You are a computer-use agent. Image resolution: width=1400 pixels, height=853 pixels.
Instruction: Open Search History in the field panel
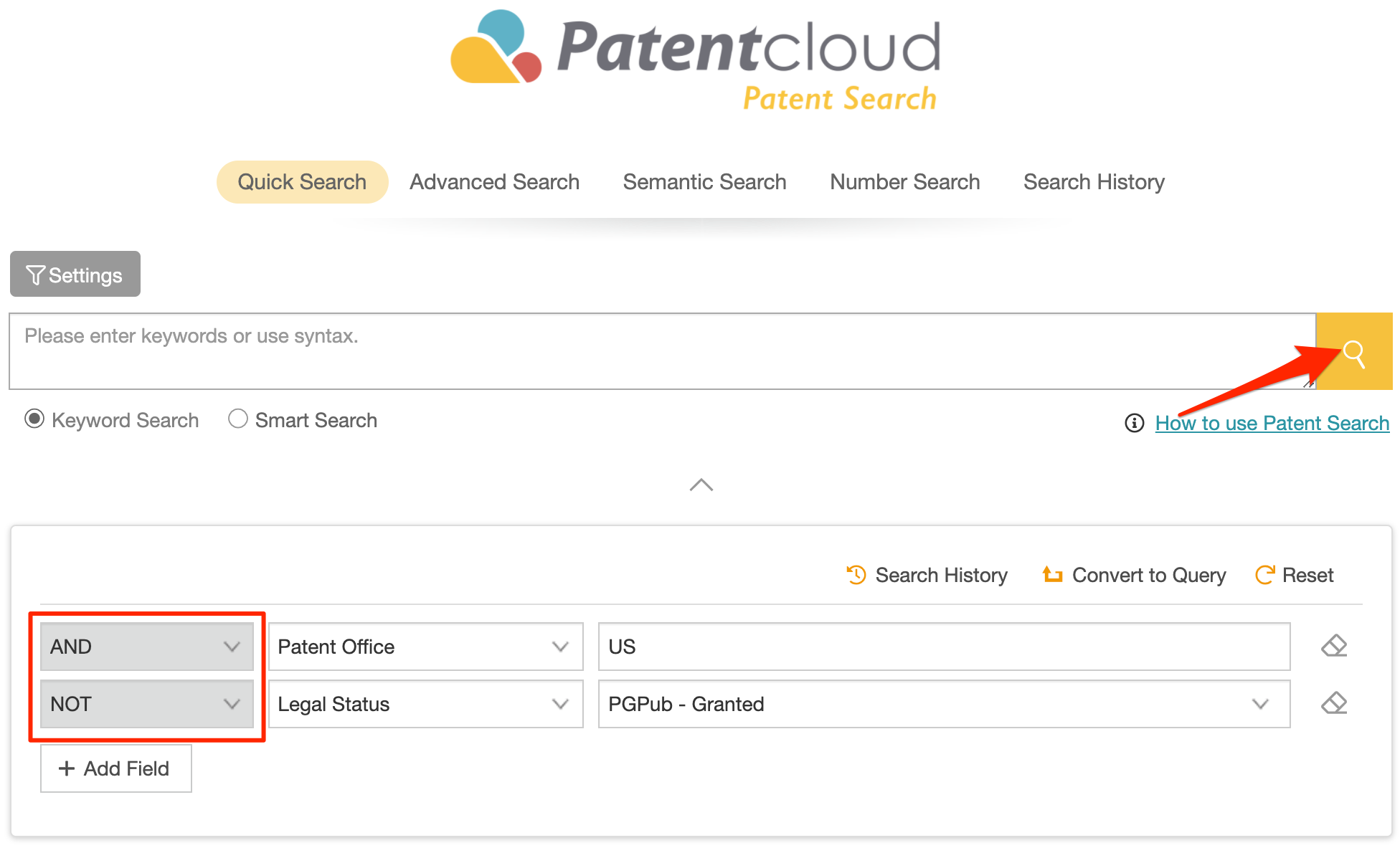(927, 575)
